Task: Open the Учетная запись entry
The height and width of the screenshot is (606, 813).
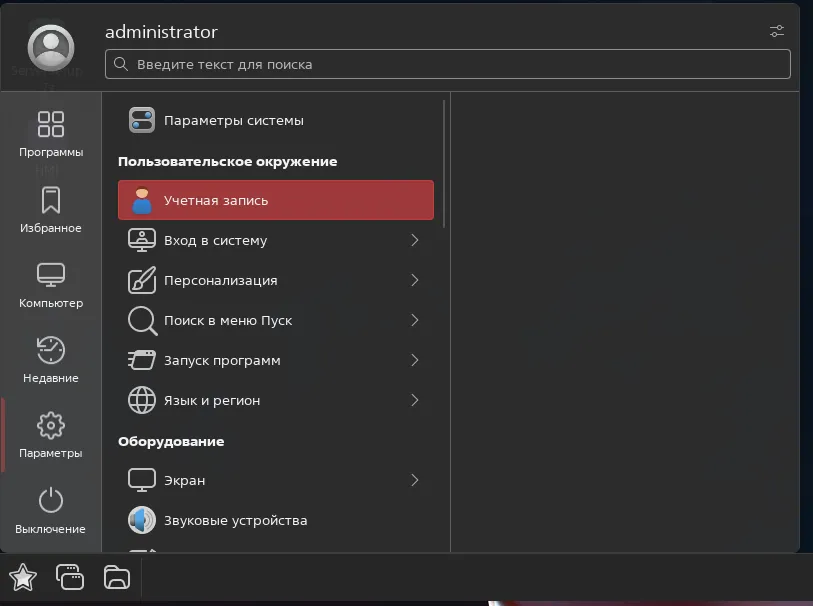Action: click(276, 200)
